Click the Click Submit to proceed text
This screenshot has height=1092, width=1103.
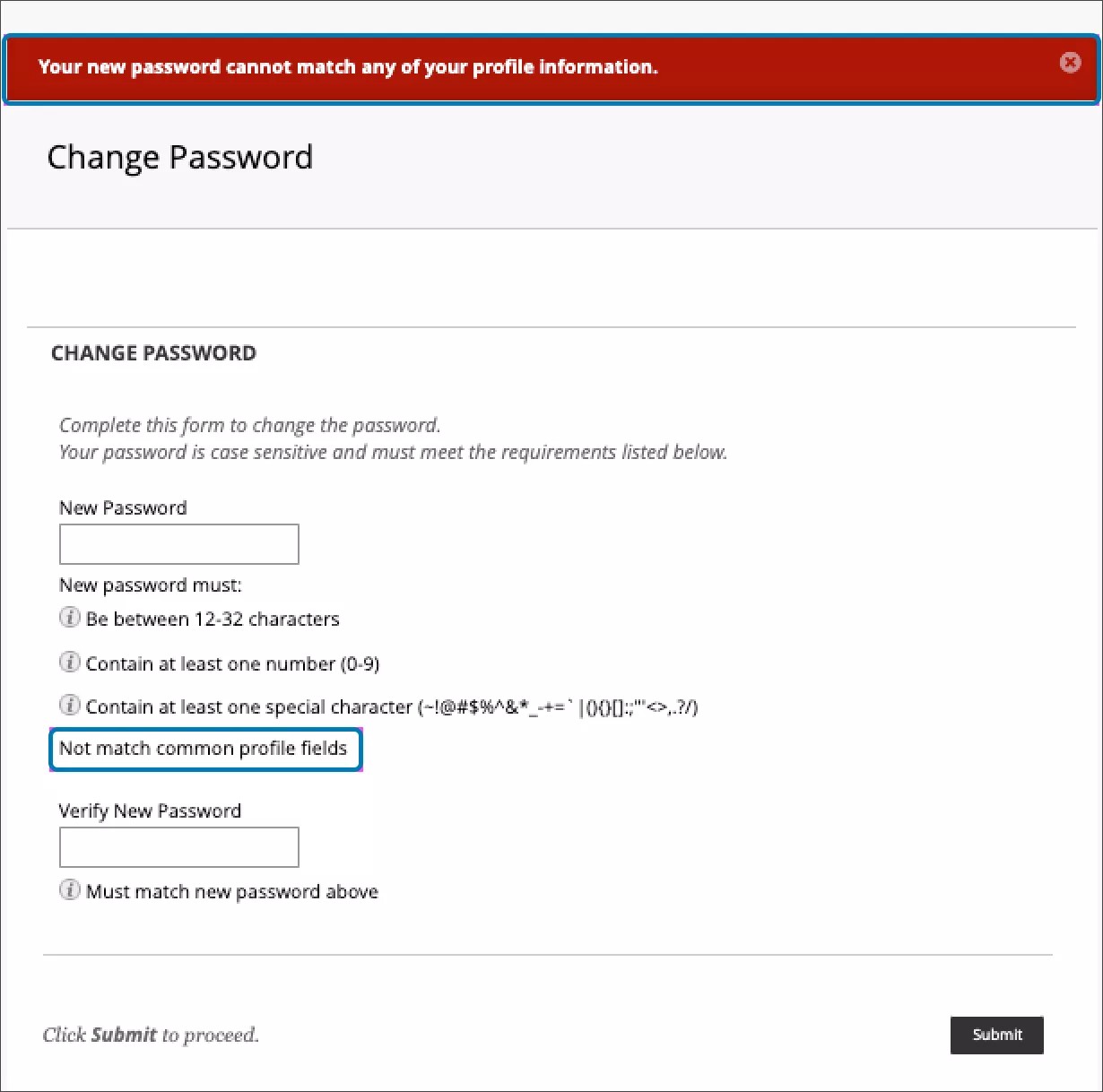pyautogui.click(x=150, y=1034)
